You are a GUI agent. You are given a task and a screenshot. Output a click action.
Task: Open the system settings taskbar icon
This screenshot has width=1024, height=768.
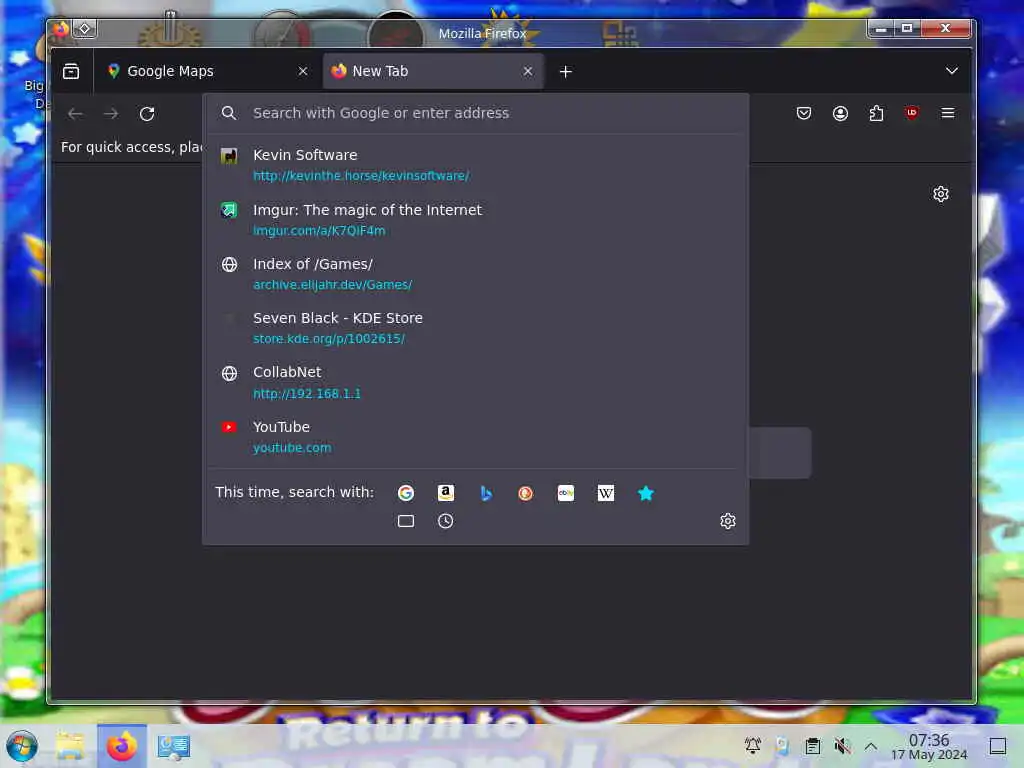173,746
